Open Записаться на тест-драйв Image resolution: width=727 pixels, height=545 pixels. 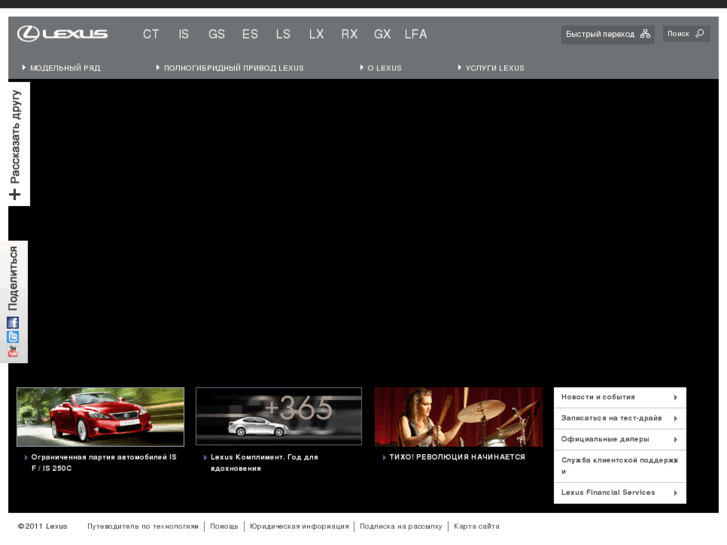(x=620, y=418)
